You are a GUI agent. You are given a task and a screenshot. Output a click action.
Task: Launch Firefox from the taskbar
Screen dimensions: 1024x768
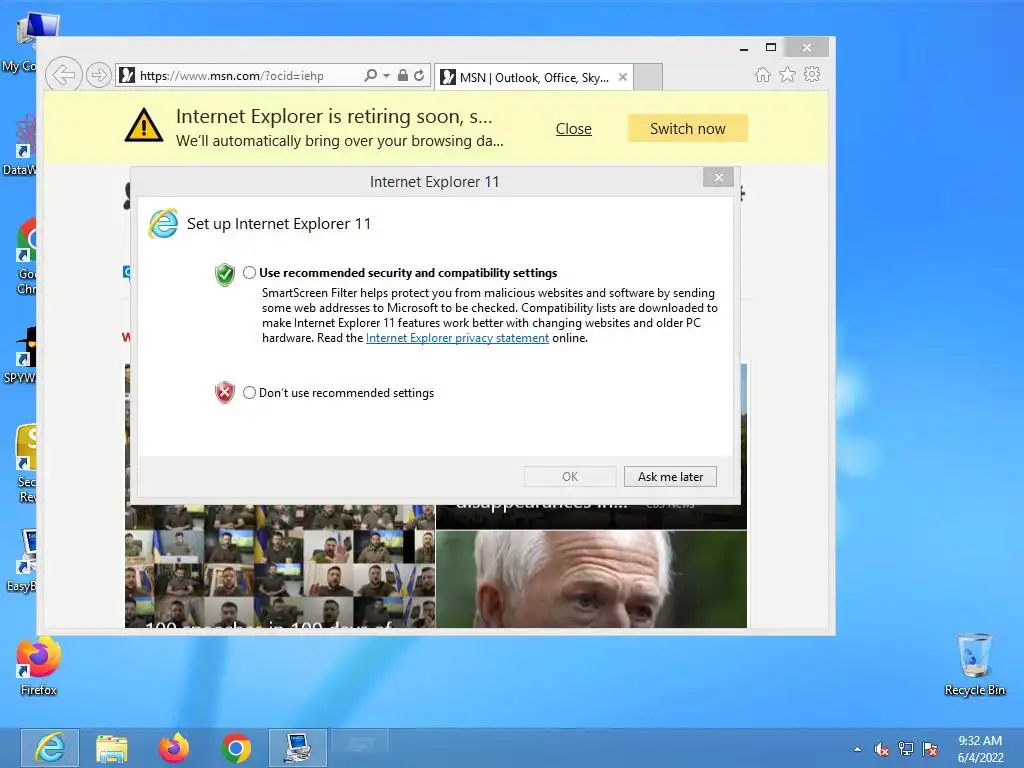pos(174,748)
